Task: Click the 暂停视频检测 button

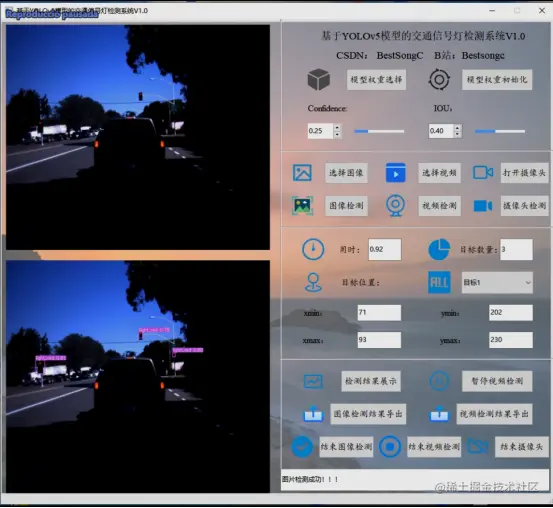Action: point(497,381)
